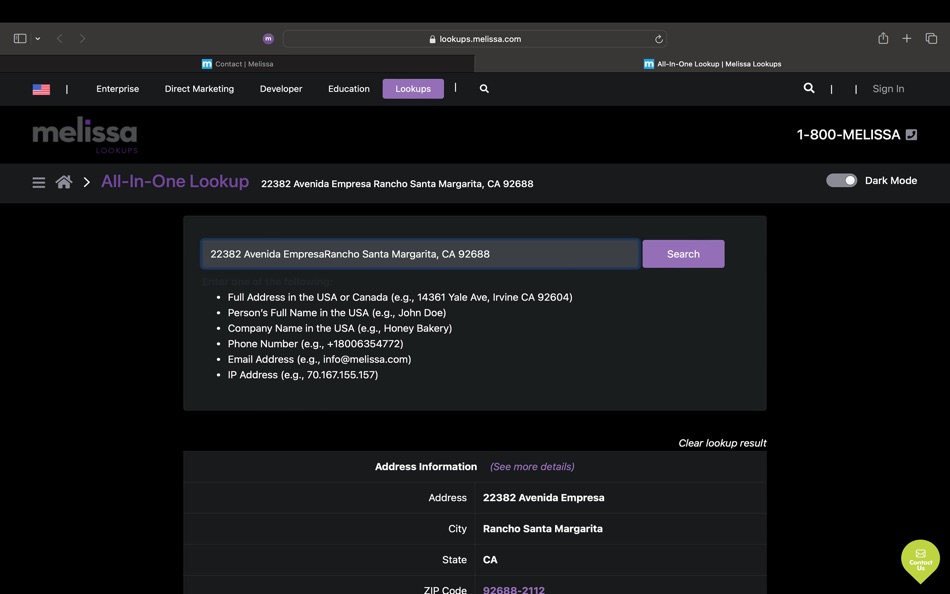Toggle the Dark Mode switch

842,180
